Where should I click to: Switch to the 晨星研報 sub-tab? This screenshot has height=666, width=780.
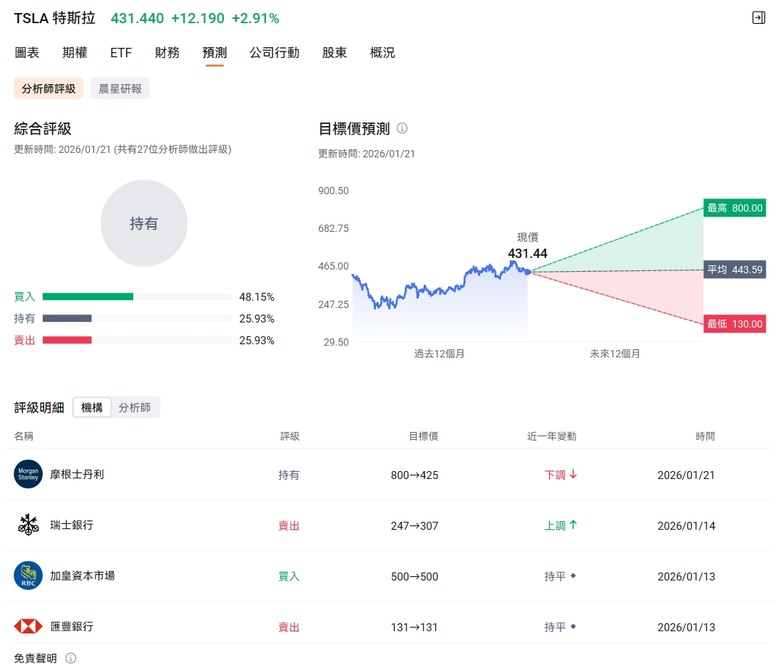click(x=120, y=89)
